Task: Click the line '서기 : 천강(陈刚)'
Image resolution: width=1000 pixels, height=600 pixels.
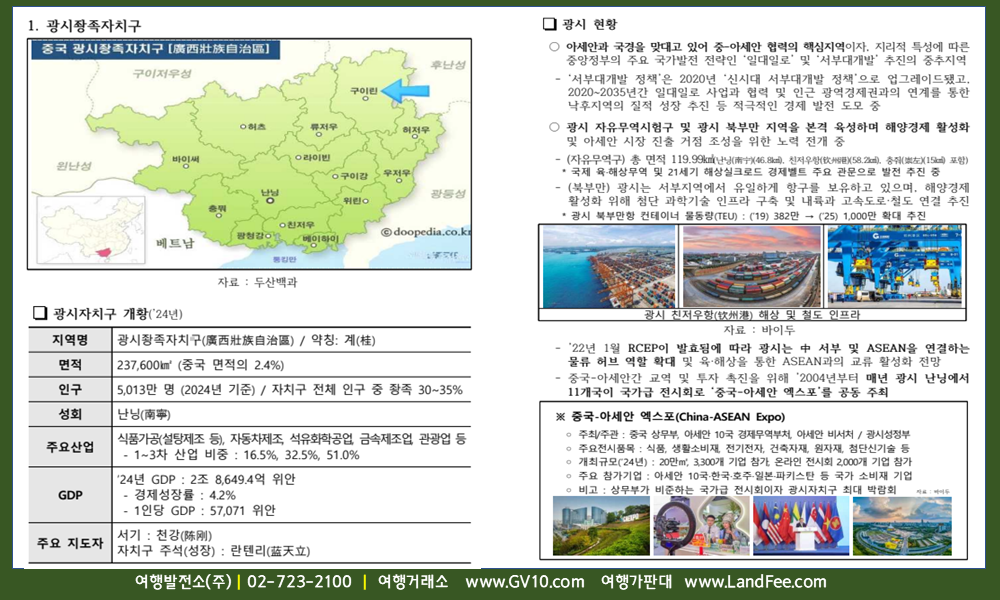Action: pyautogui.click(x=165, y=535)
